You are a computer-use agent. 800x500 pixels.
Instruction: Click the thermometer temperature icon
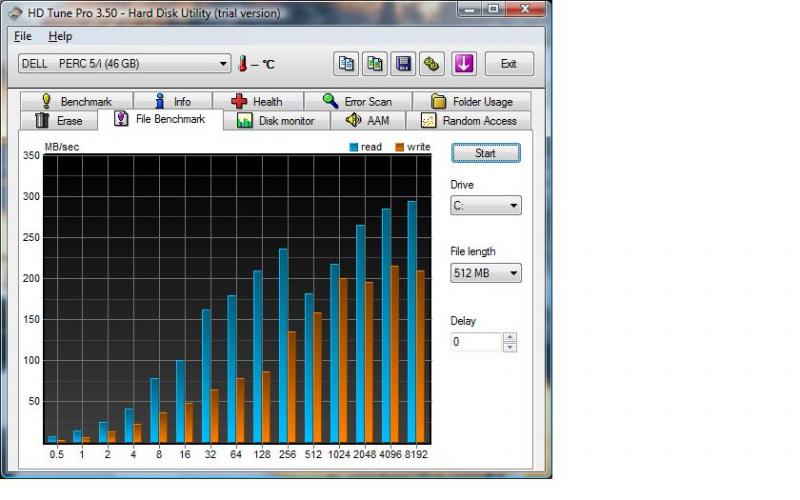click(243, 64)
